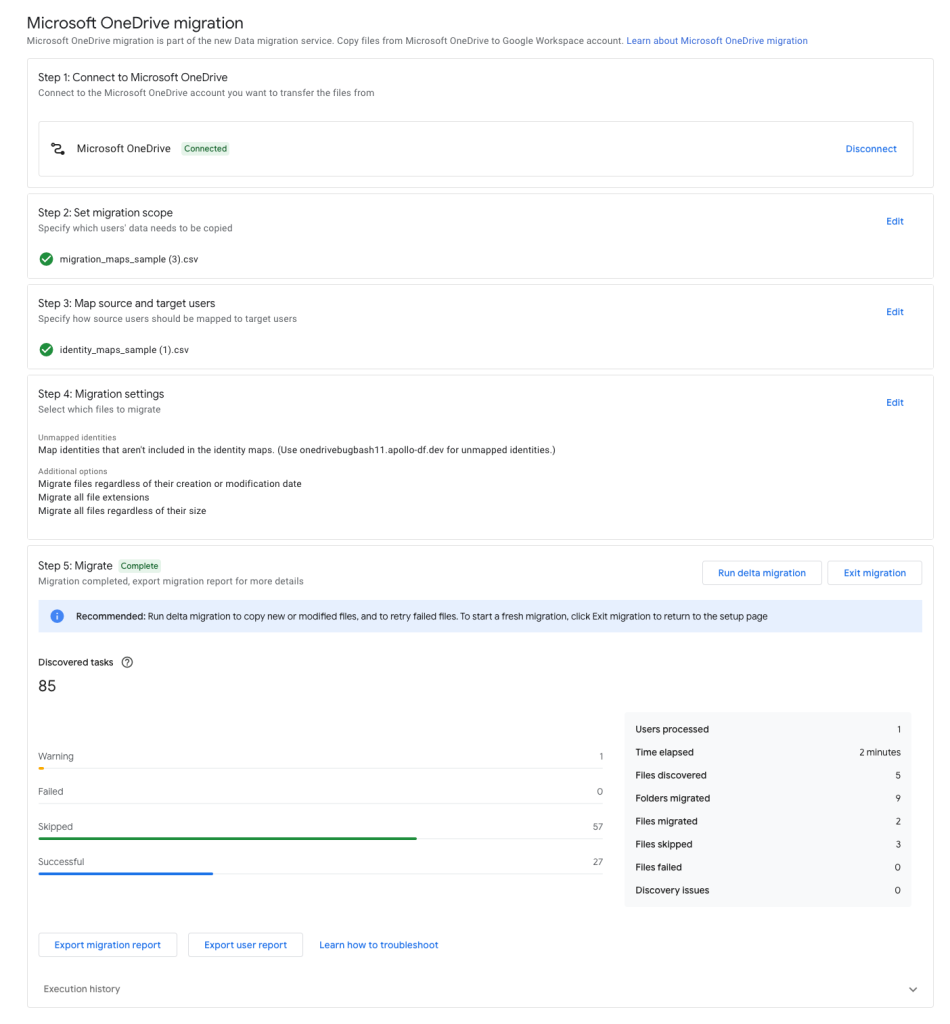This screenshot has width=950, height=1024.
Task: Disconnect the Microsoft OneDrive account
Action: point(870,149)
